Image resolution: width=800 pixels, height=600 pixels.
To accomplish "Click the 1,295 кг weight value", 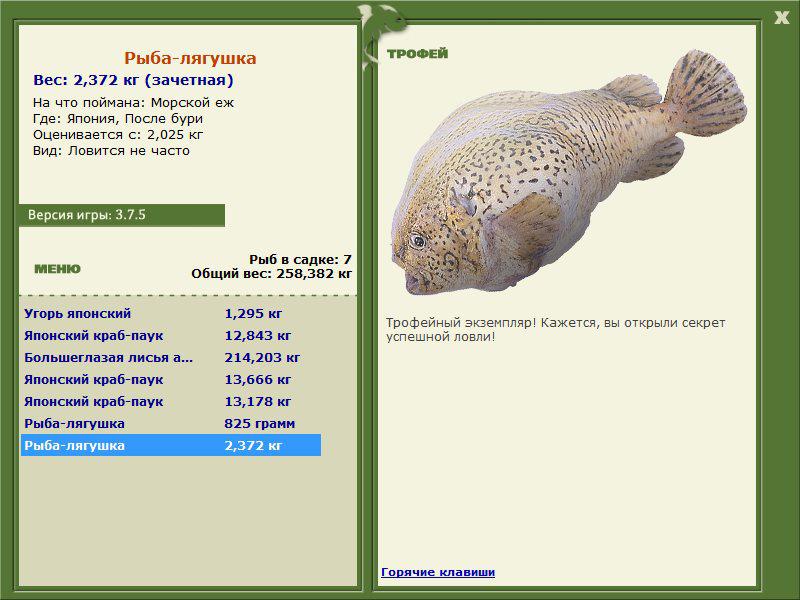I will (x=253, y=314).
